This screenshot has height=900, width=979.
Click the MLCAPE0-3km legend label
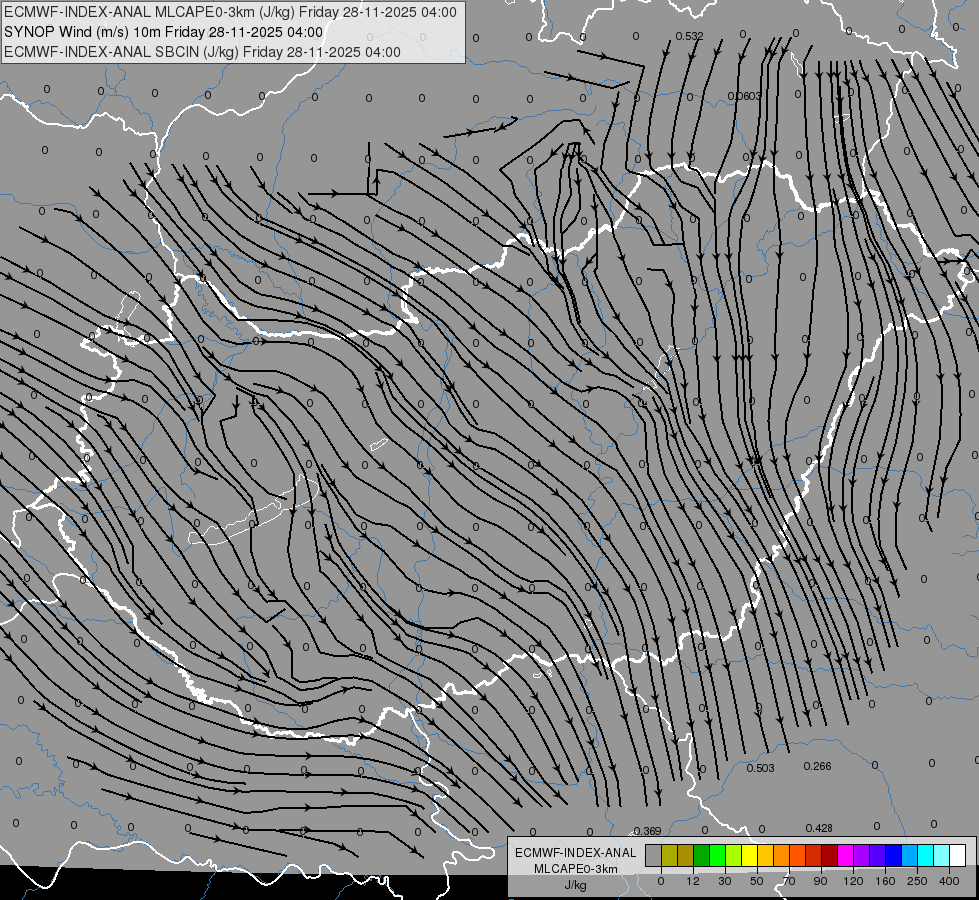tap(576, 869)
